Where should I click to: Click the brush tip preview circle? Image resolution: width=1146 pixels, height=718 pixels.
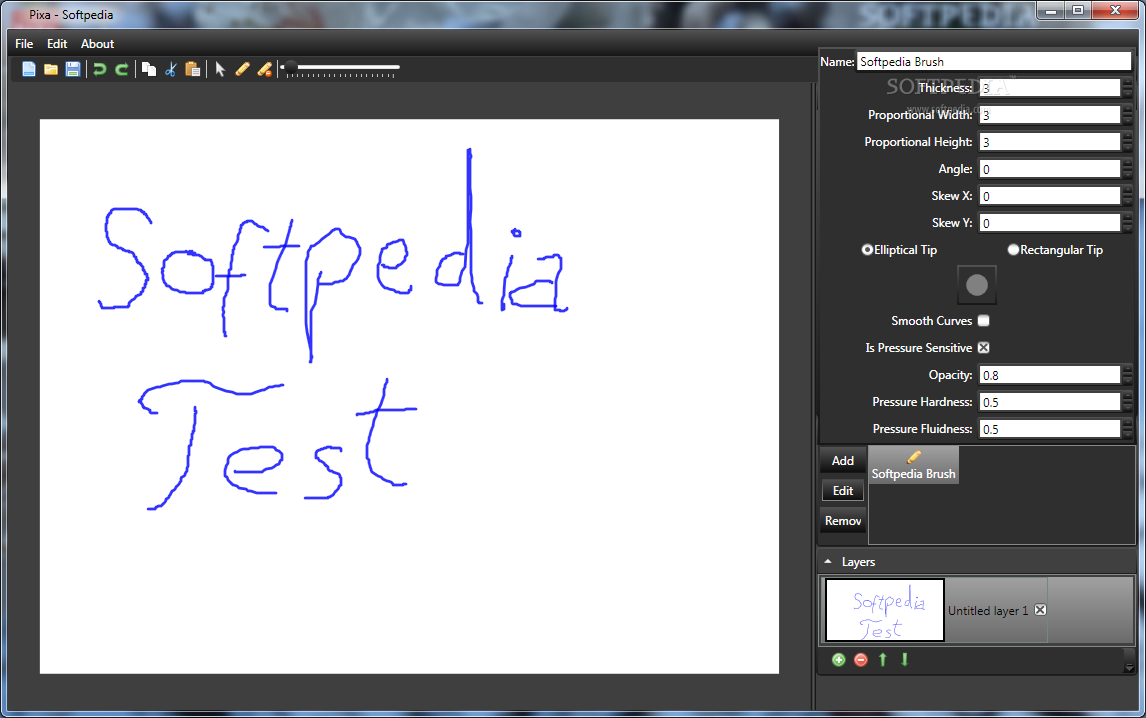click(x=976, y=285)
